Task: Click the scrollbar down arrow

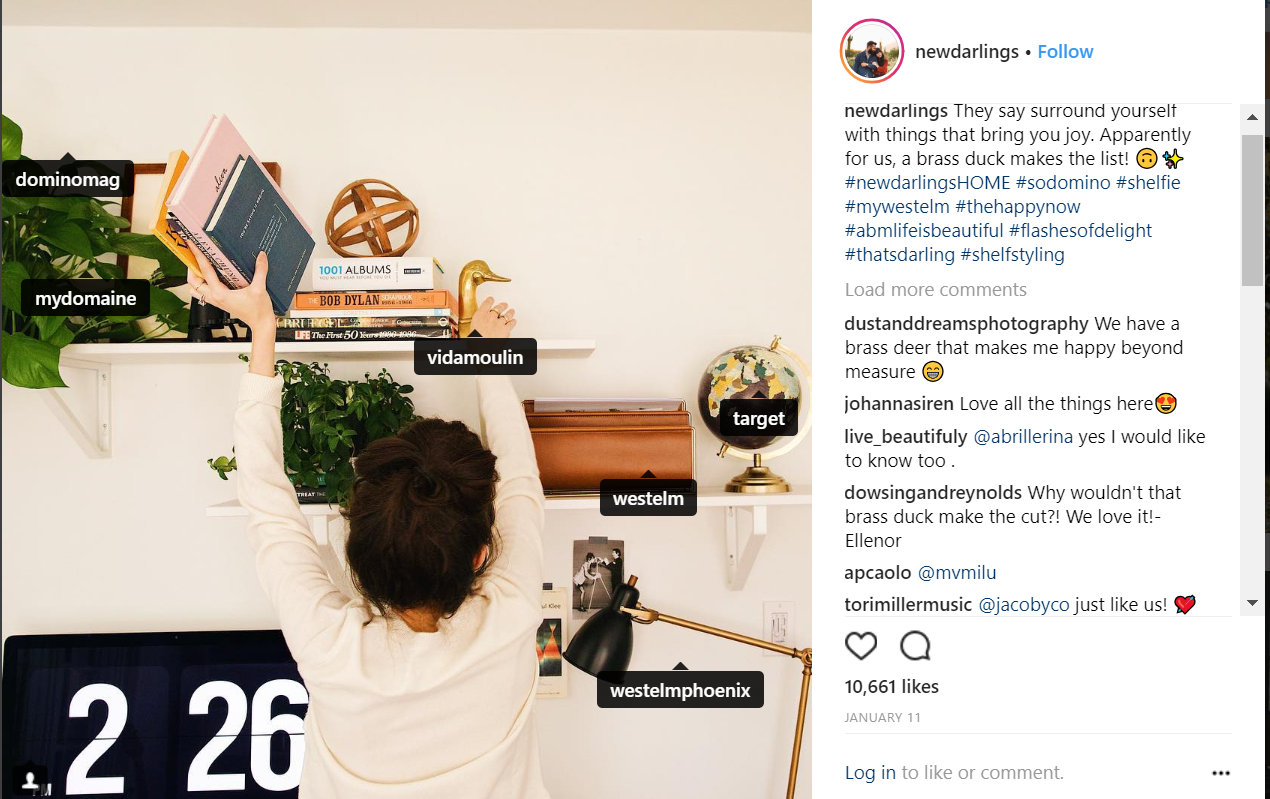Action: (1252, 603)
